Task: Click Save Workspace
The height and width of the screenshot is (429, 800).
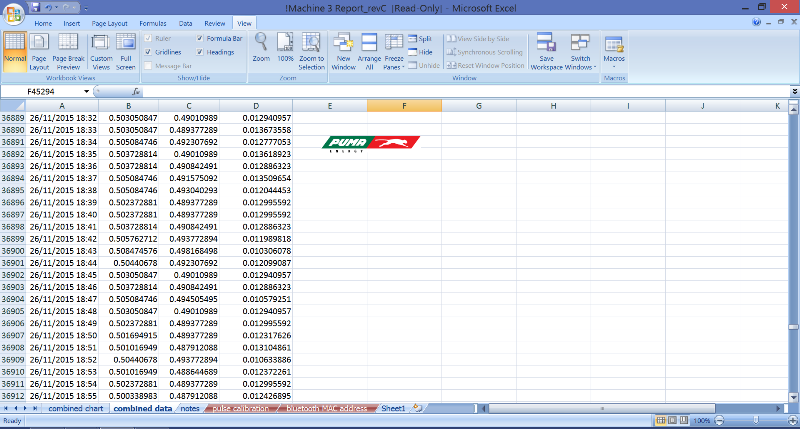Action: 546,52
